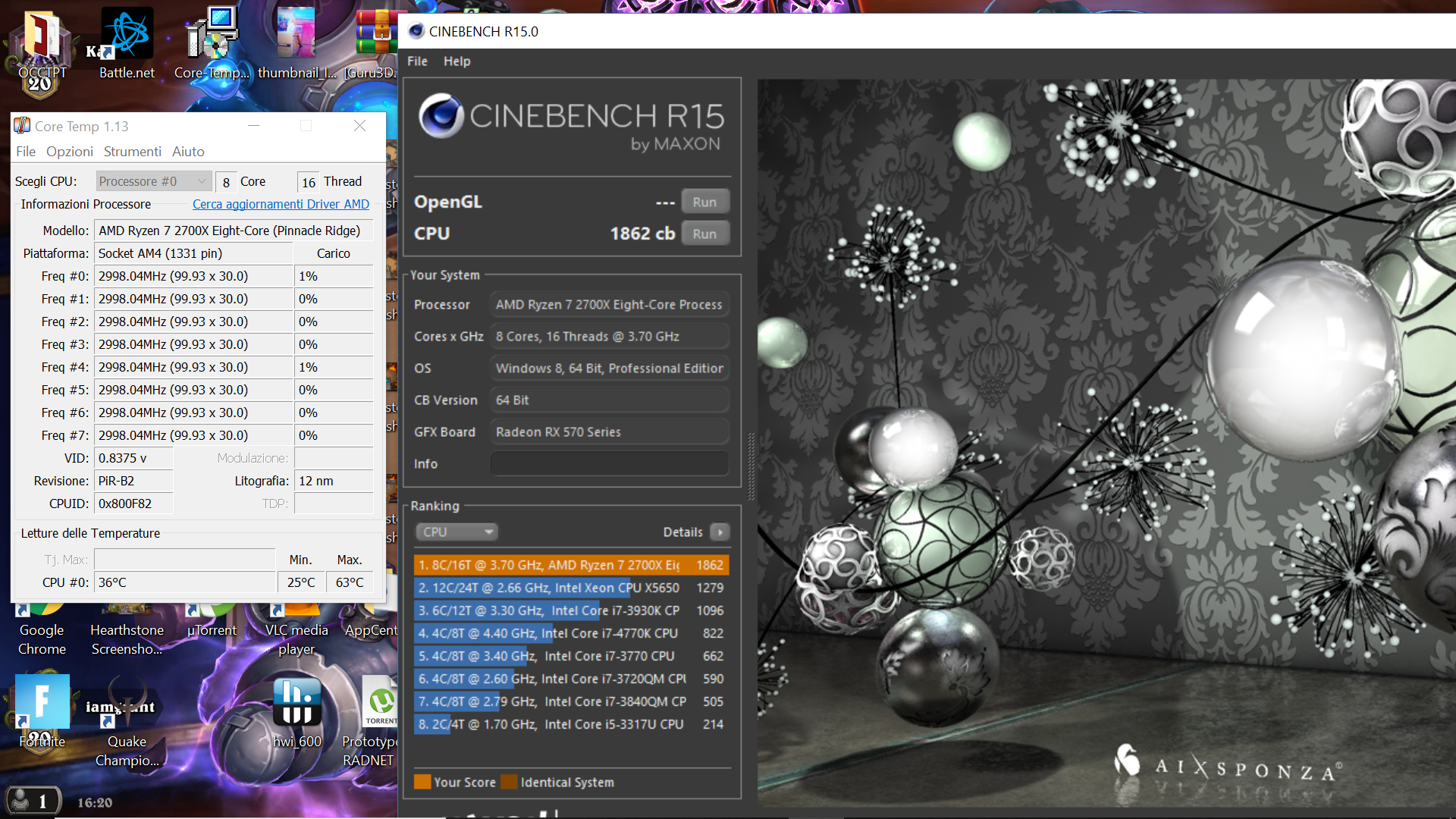Click the empty Info input field

[x=609, y=463]
